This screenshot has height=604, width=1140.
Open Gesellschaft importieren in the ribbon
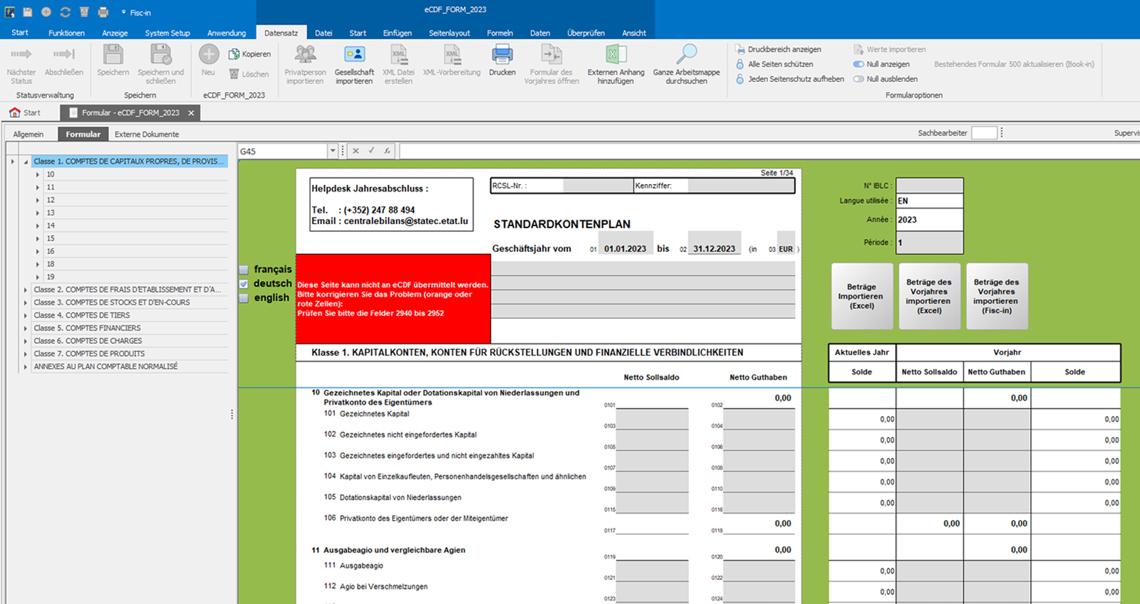pos(354,64)
